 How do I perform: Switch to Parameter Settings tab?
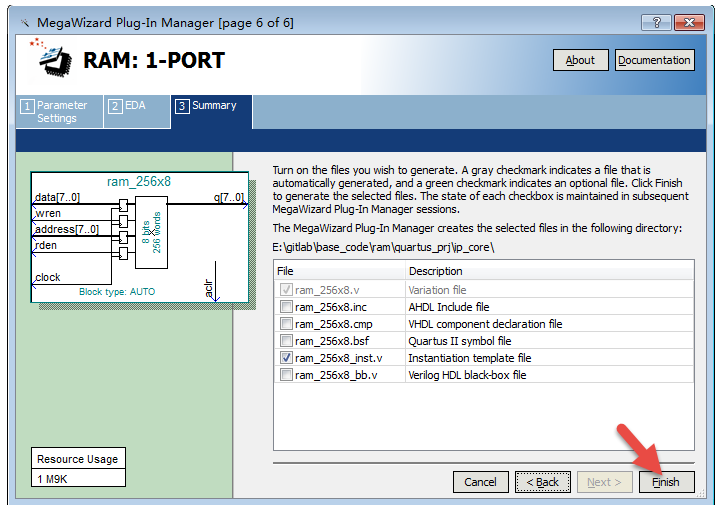[59, 111]
